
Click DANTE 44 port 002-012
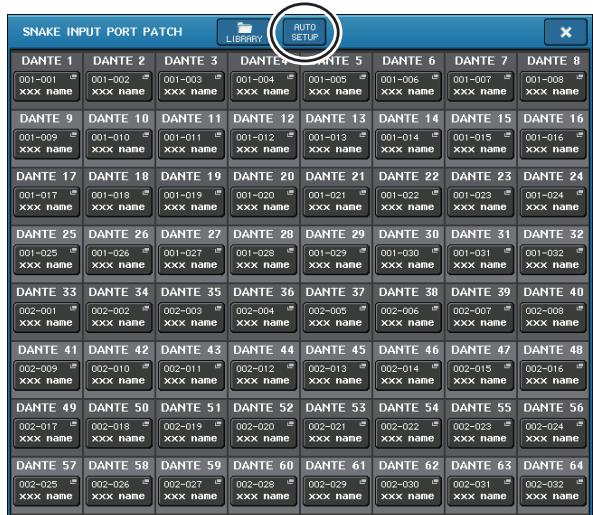click(x=264, y=375)
